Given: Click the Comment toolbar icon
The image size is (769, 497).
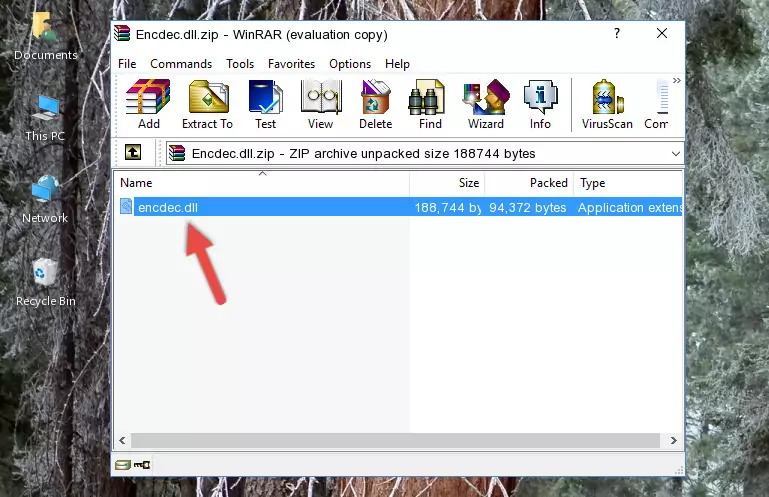Looking at the screenshot, I should pyautogui.click(x=657, y=105).
